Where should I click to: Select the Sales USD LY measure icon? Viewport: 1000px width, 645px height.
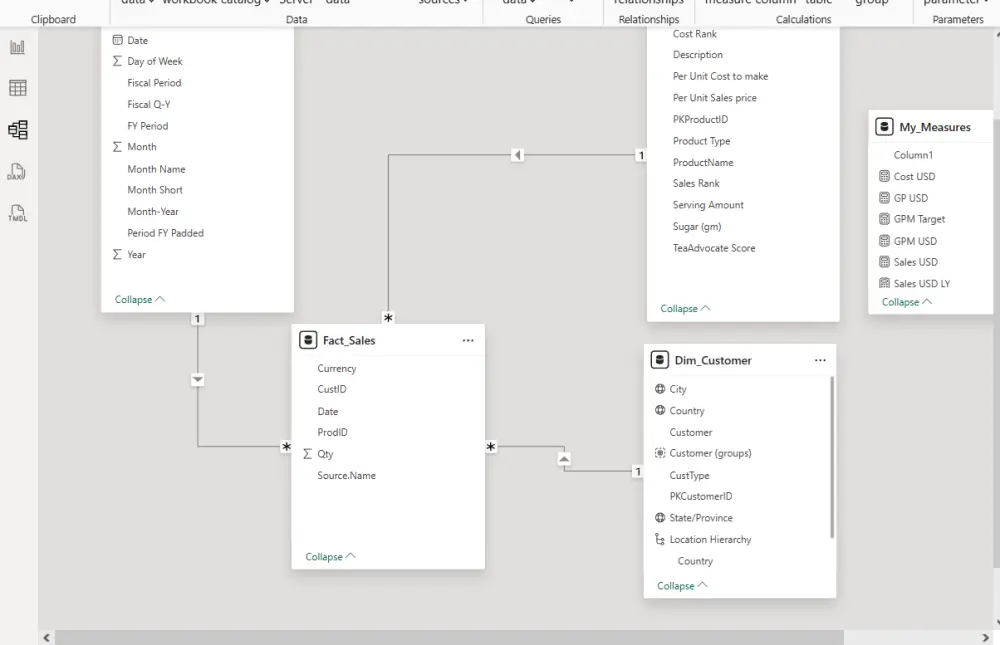pyautogui.click(x=884, y=283)
